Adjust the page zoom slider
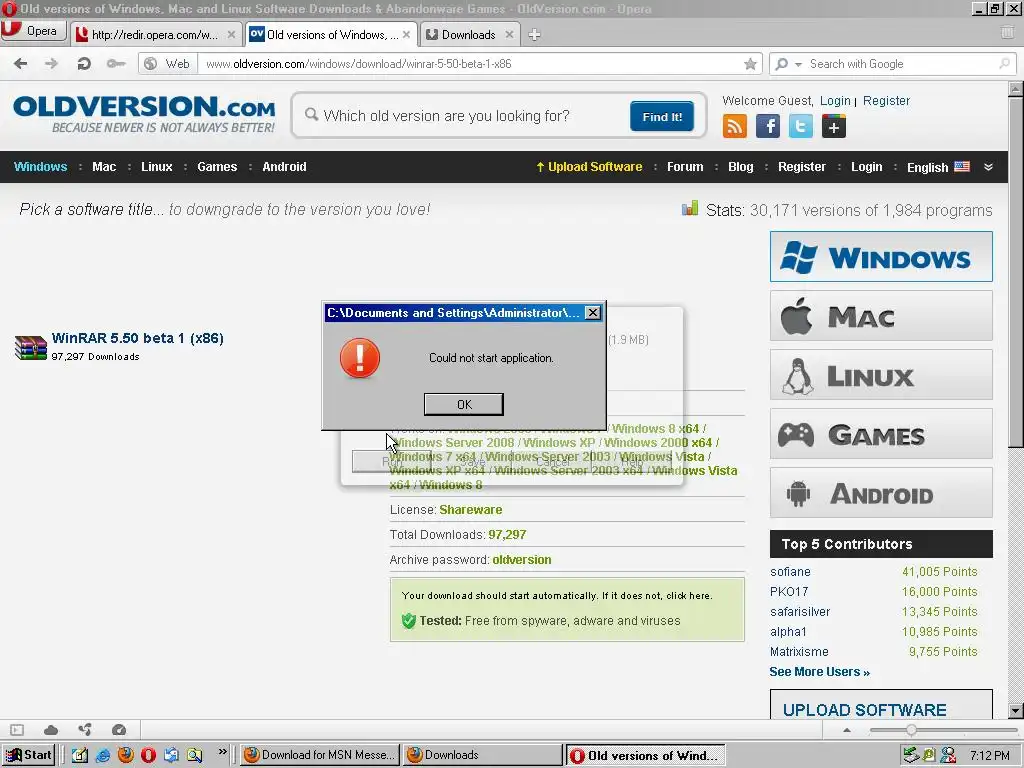 tap(910, 729)
